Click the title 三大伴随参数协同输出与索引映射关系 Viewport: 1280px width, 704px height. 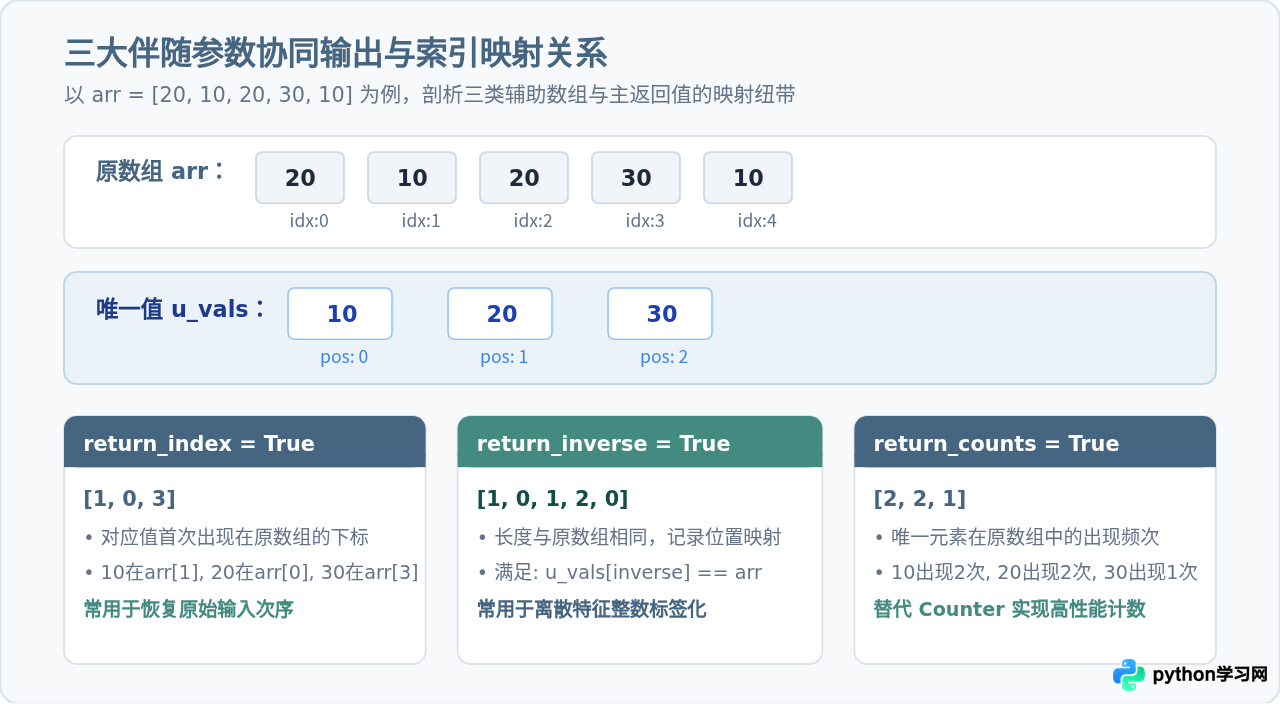(336, 52)
